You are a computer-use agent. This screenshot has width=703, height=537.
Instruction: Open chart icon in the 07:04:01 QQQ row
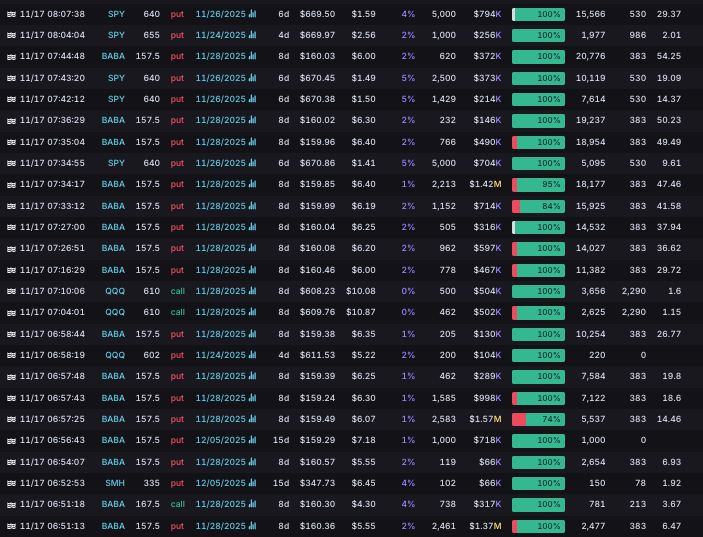pos(252,312)
